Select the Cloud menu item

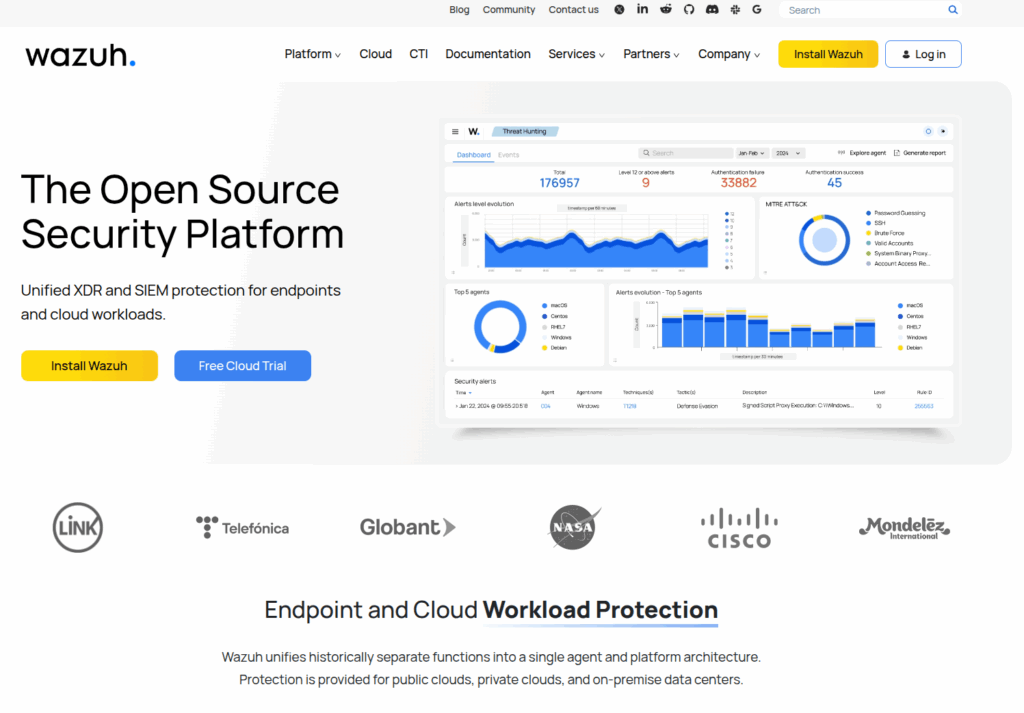tap(376, 54)
